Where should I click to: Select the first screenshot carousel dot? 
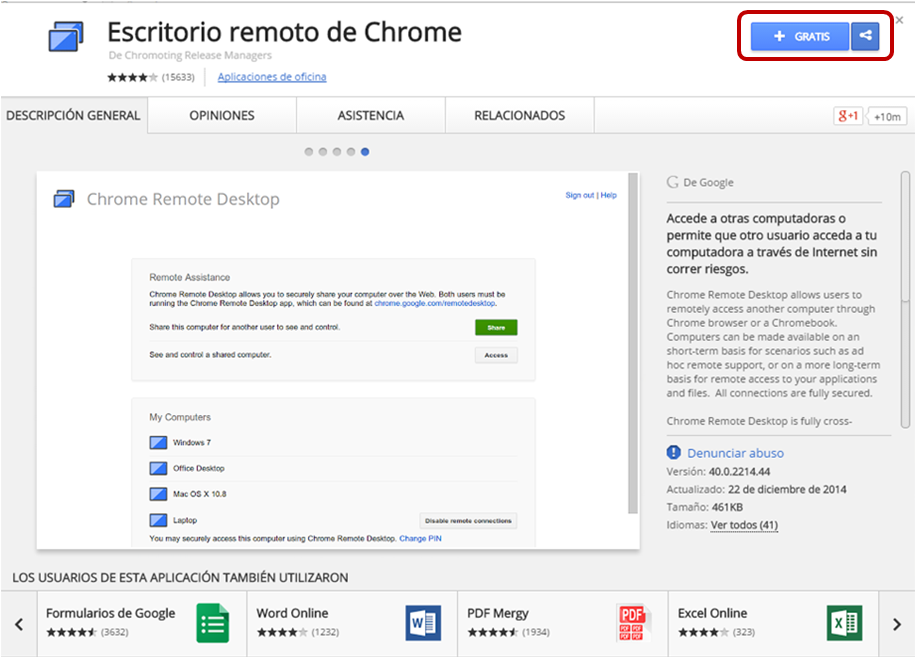308,152
